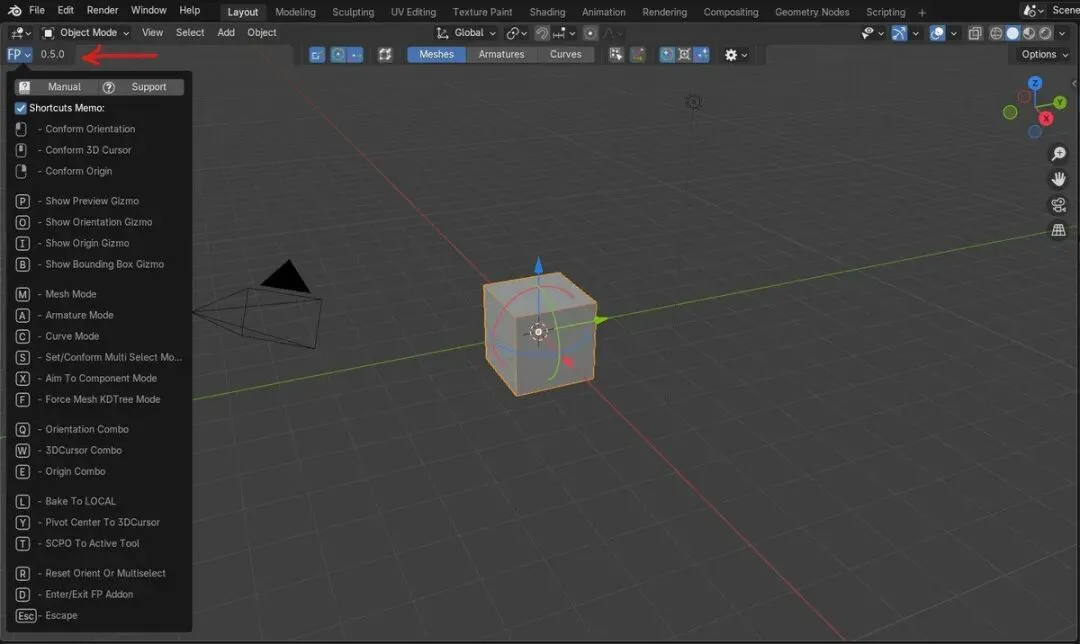Click the Bake To LOCAL shortcut row
The width and height of the screenshot is (1080, 644).
[x=65, y=501]
